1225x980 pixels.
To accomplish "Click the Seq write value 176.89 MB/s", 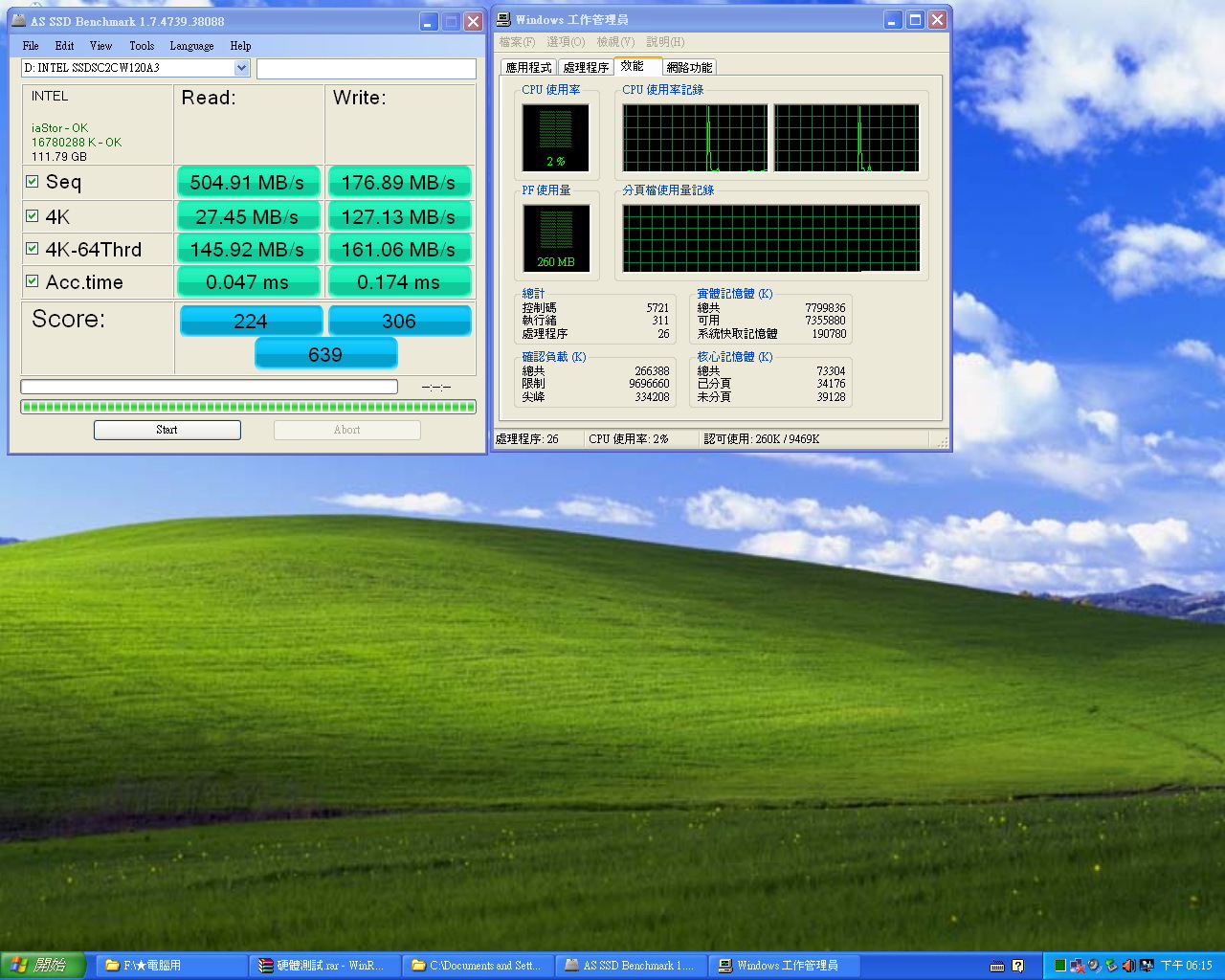I will (398, 182).
